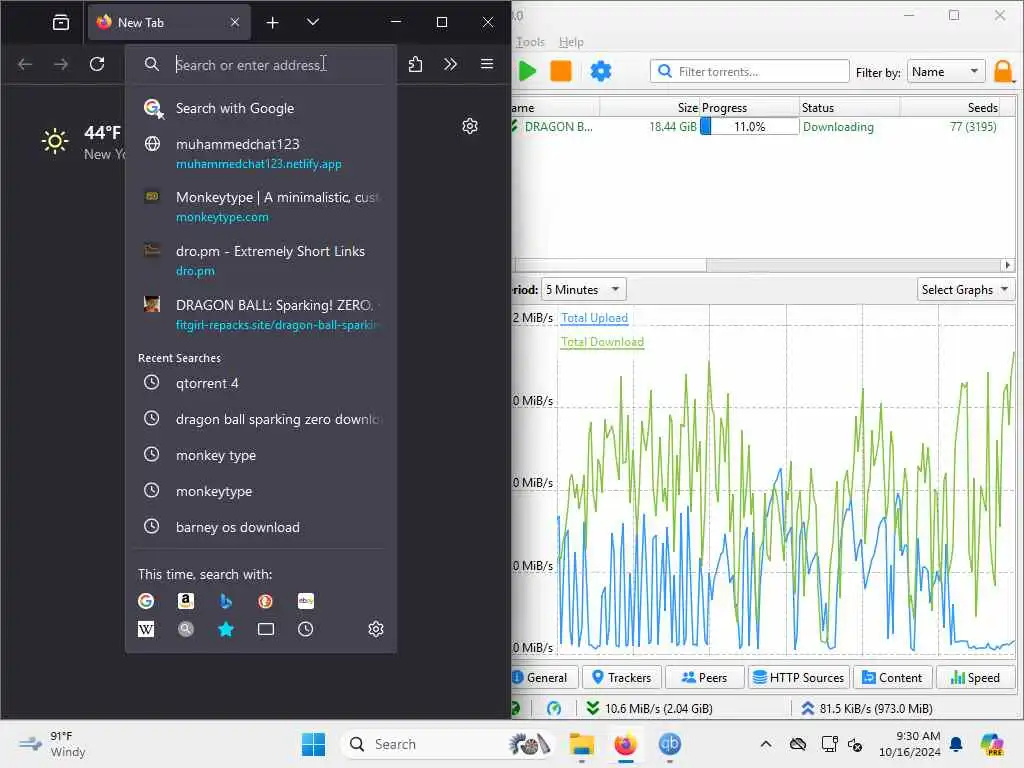Search this time with eBay icon

[x=305, y=601]
